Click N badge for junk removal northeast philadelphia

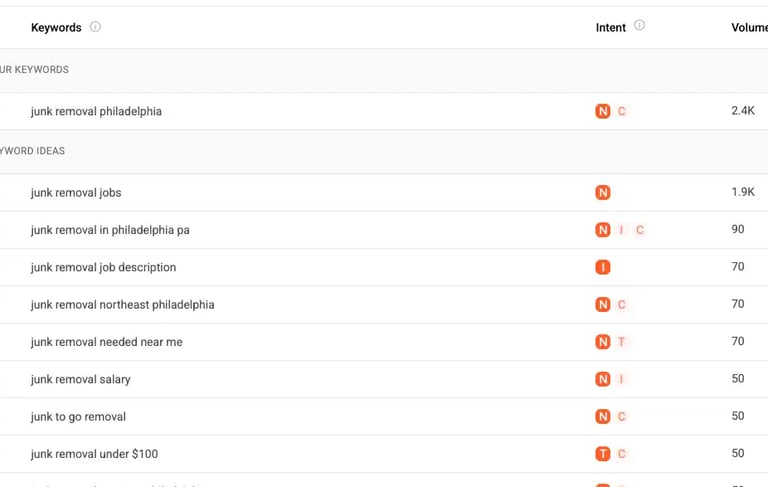coord(603,304)
